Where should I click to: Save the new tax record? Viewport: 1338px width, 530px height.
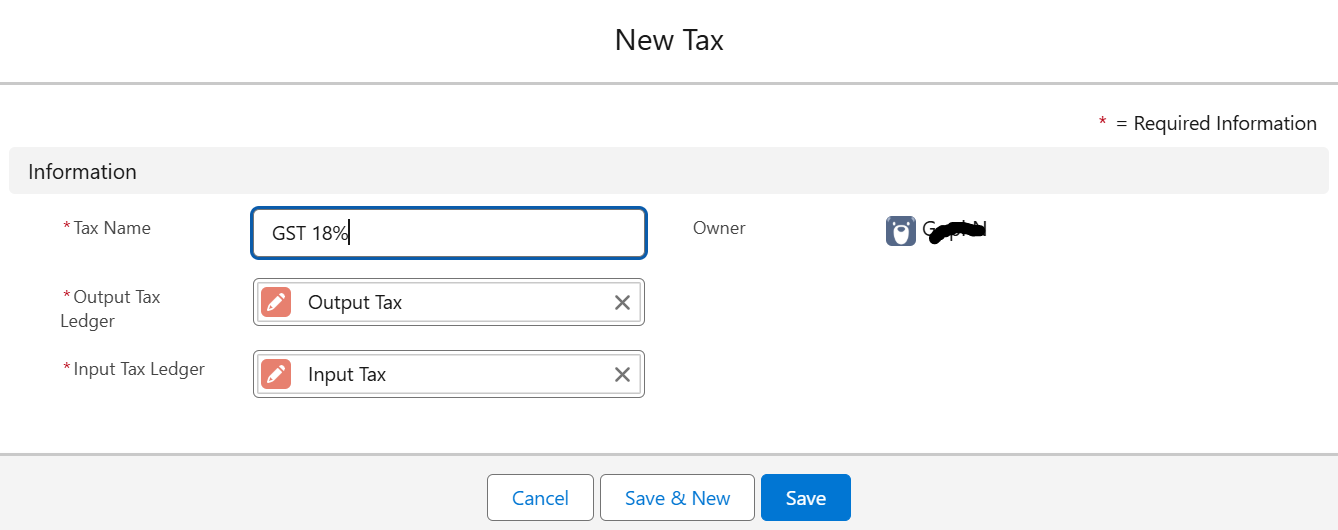(805, 498)
